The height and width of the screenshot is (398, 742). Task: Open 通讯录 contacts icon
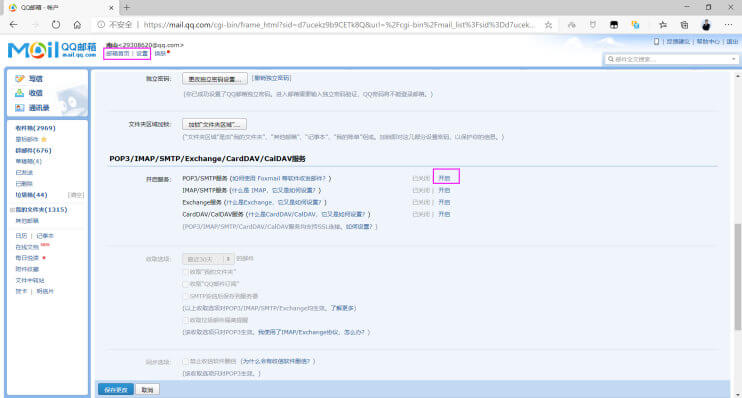coord(19,108)
